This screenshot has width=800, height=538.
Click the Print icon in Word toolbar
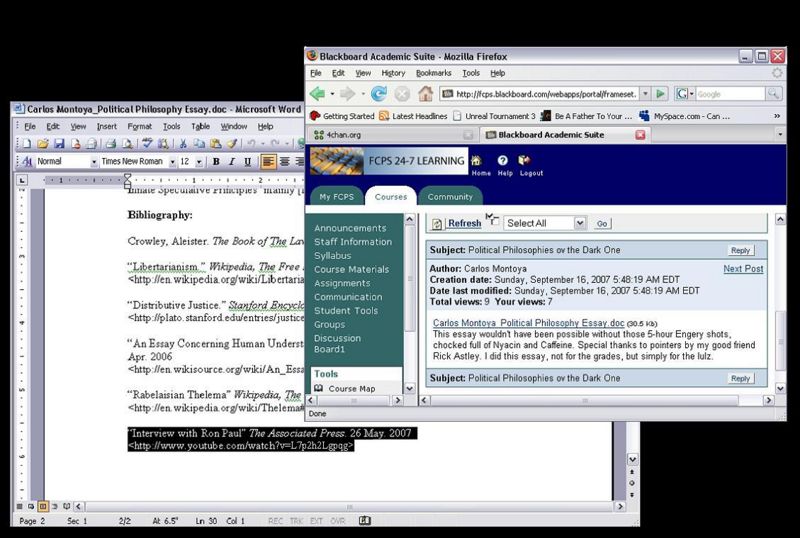click(110, 144)
